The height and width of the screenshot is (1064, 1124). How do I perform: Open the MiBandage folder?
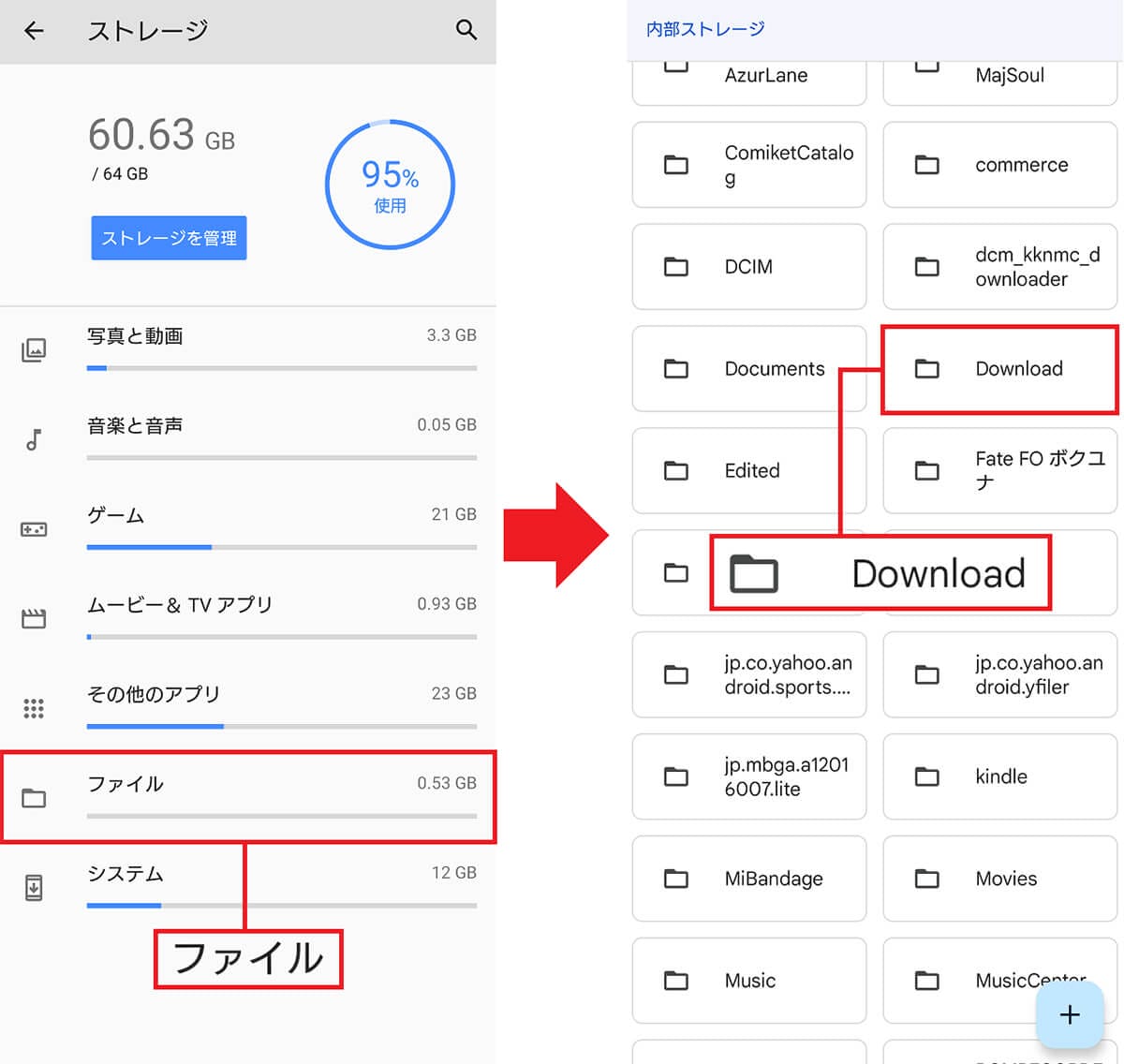pyautogui.click(x=749, y=879)
